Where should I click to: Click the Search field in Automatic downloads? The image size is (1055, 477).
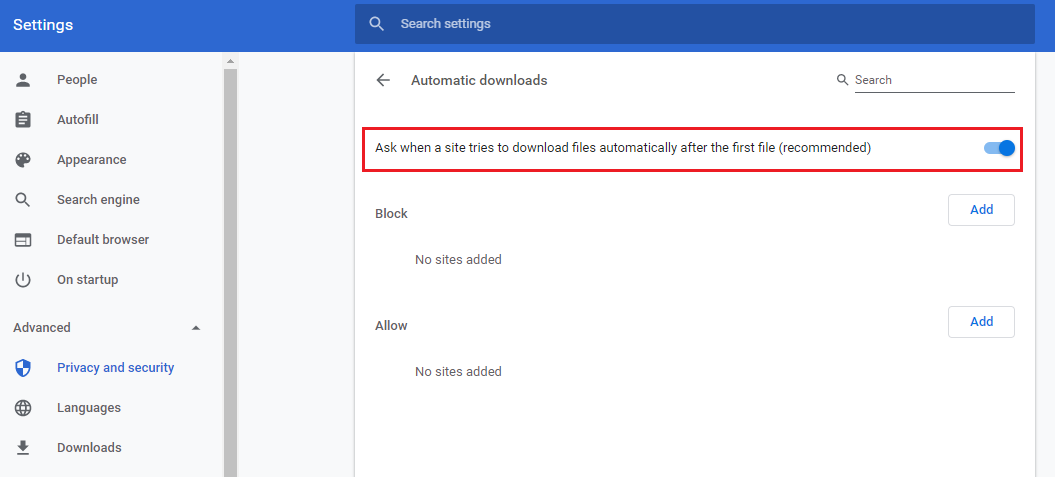click(x=933, y=80)
